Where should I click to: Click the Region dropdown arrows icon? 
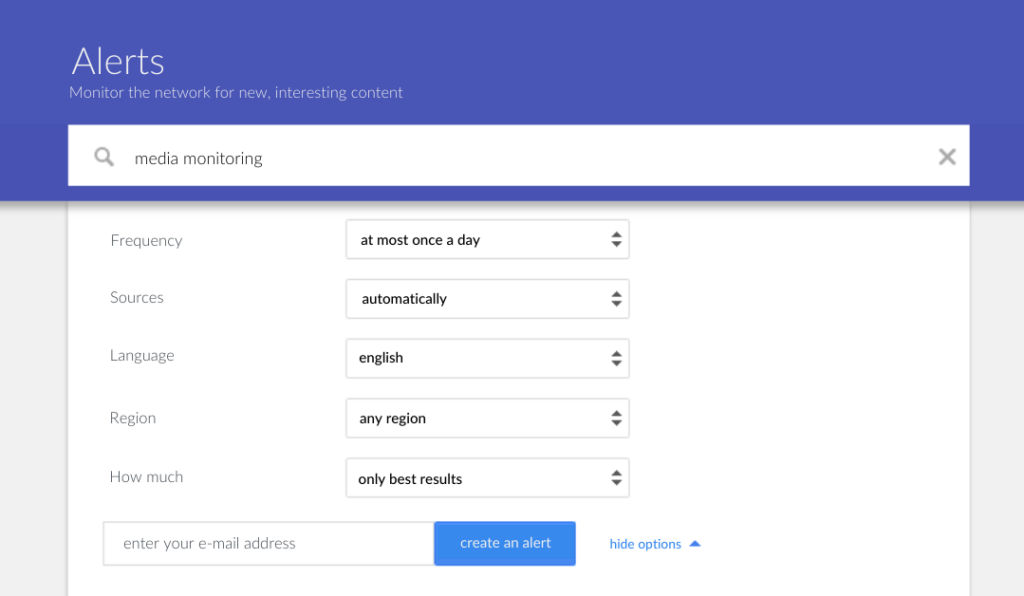tap(616, 418)
